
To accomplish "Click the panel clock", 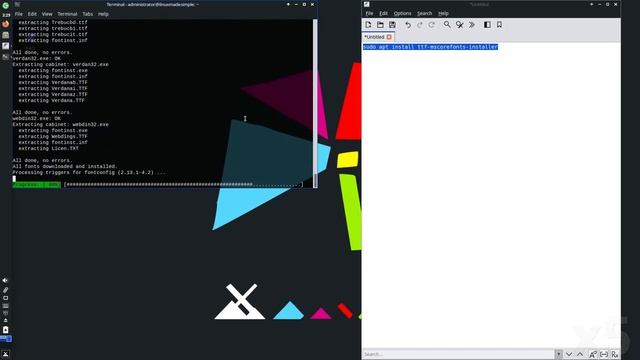I will tap(6, 15).
